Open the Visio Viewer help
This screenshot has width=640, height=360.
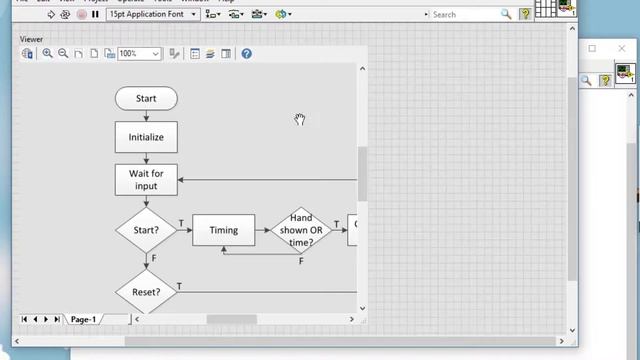tap(247, 53)
